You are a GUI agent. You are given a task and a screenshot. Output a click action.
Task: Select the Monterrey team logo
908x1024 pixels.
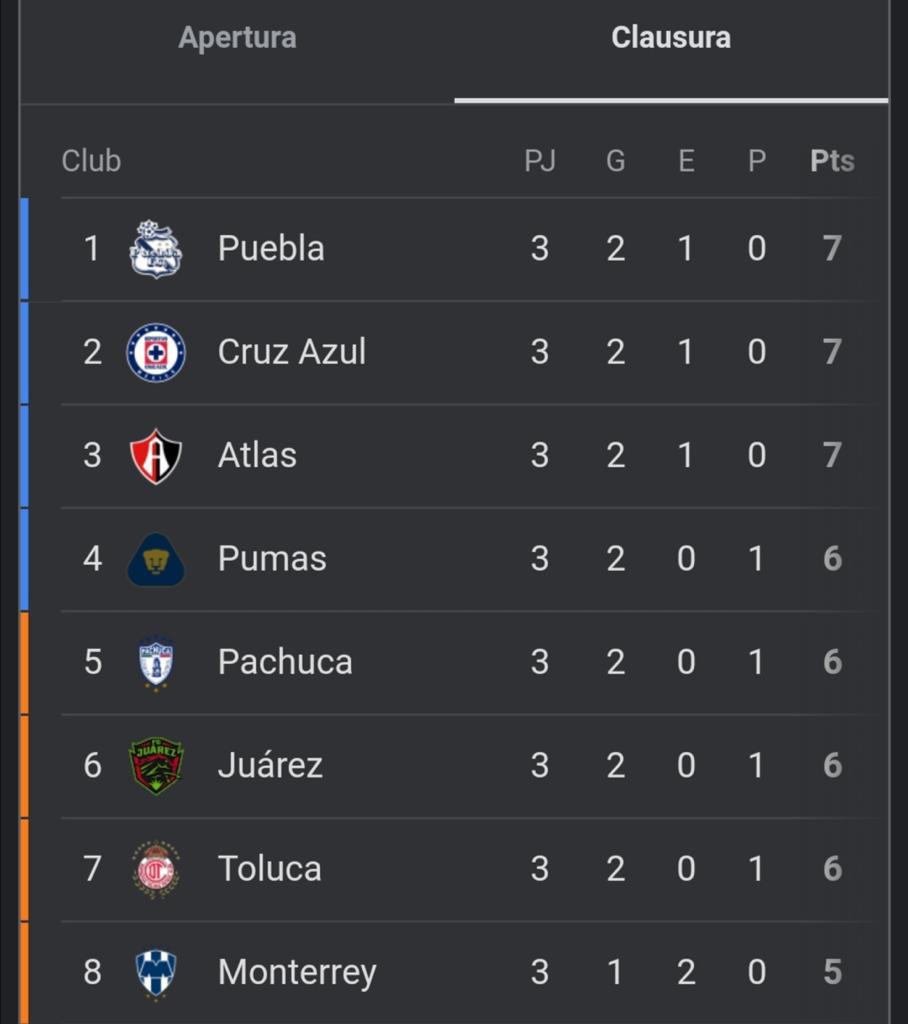[x=156, y=972]
